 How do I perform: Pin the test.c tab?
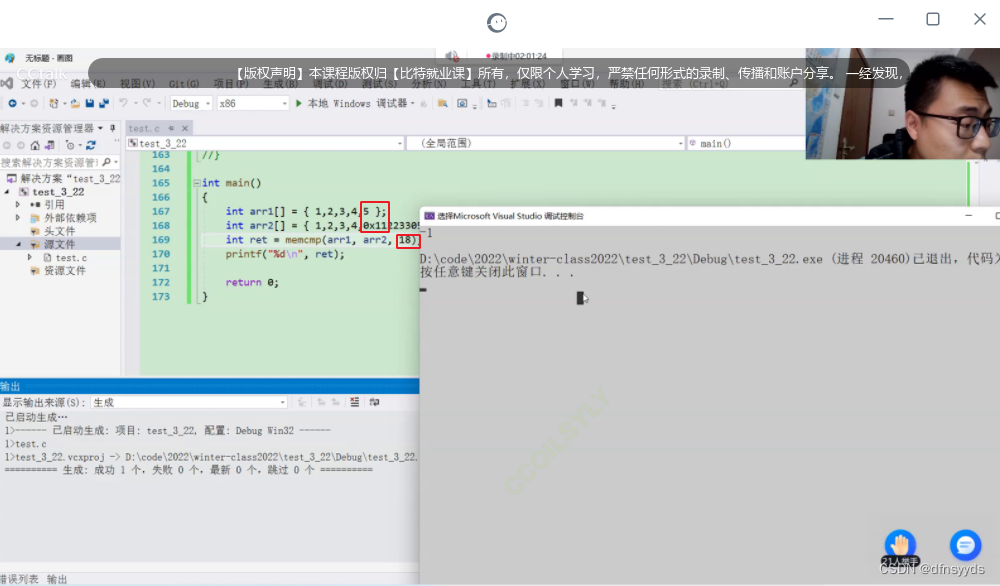click(x=170, y=128)
